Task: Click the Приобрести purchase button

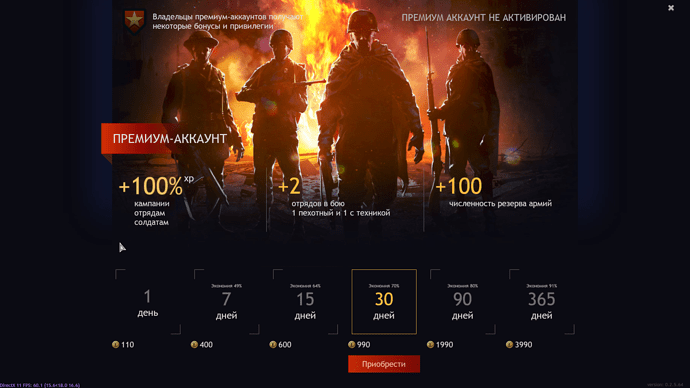Action: pos(384,364)
